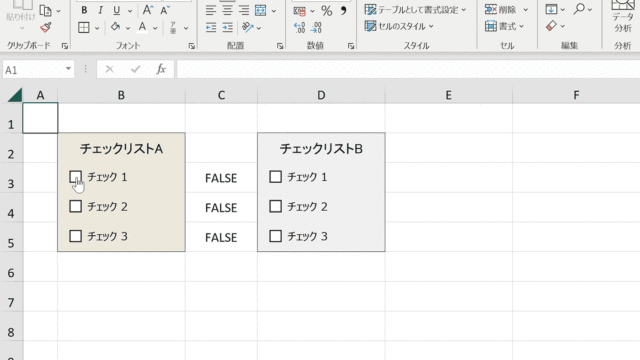Apply font color A
This screenshot has height=360, width=640.
(x=142, y=27)
